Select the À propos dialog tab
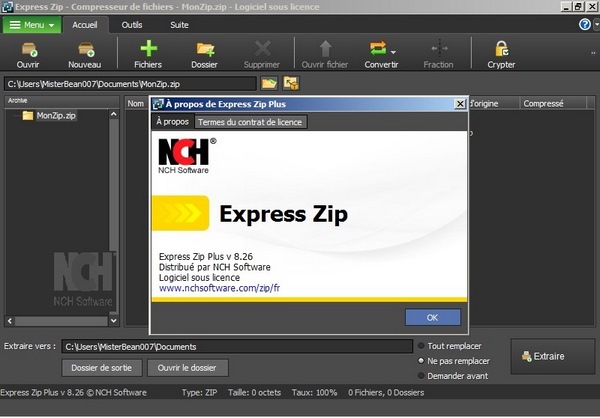This screenshot has width=600, height=418. point(173,122)
